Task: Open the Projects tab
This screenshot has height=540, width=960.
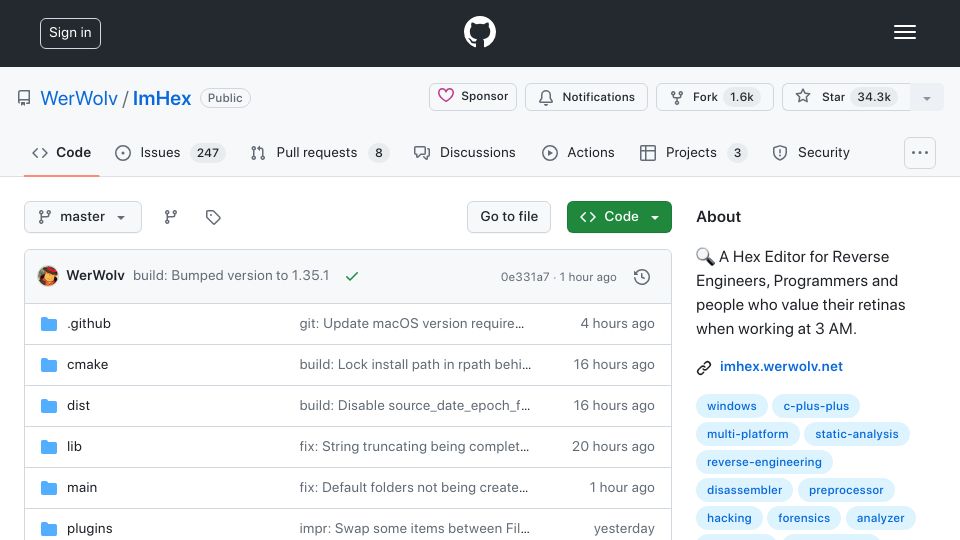Action: 693,152
